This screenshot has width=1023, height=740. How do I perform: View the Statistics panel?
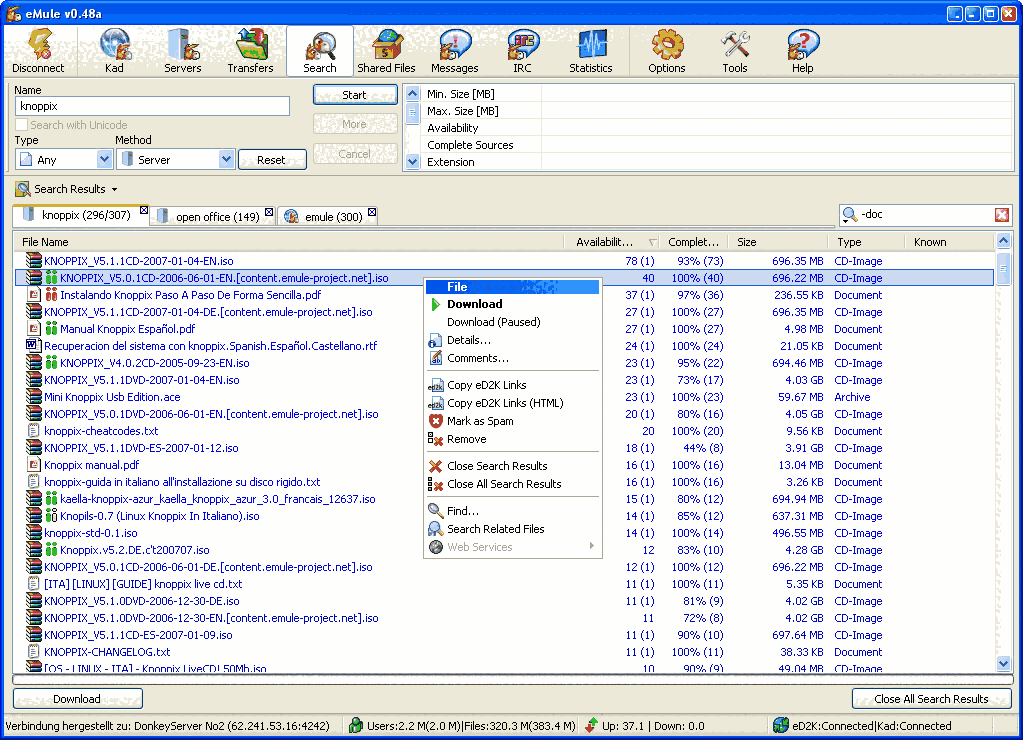pos(590,50)
